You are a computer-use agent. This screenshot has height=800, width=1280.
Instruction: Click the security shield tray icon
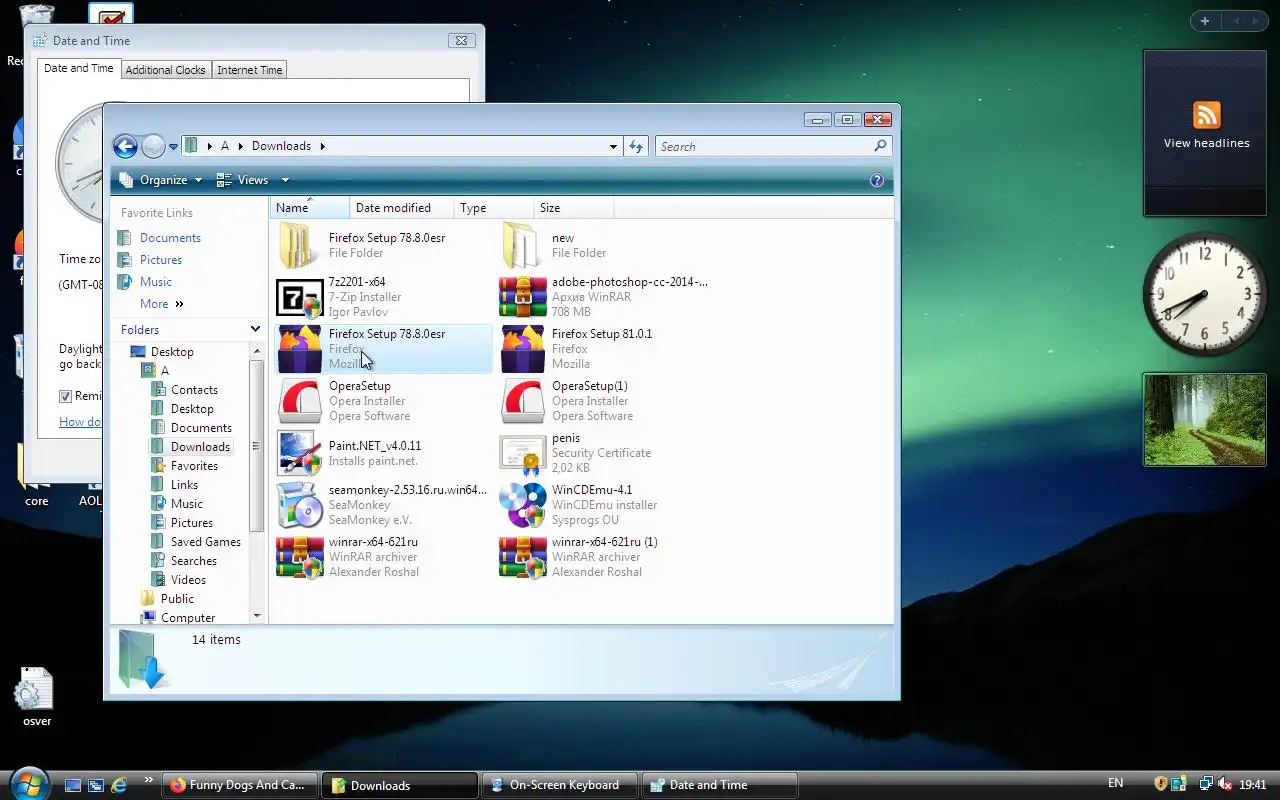pyautogui.click(x=1161, y=784)
